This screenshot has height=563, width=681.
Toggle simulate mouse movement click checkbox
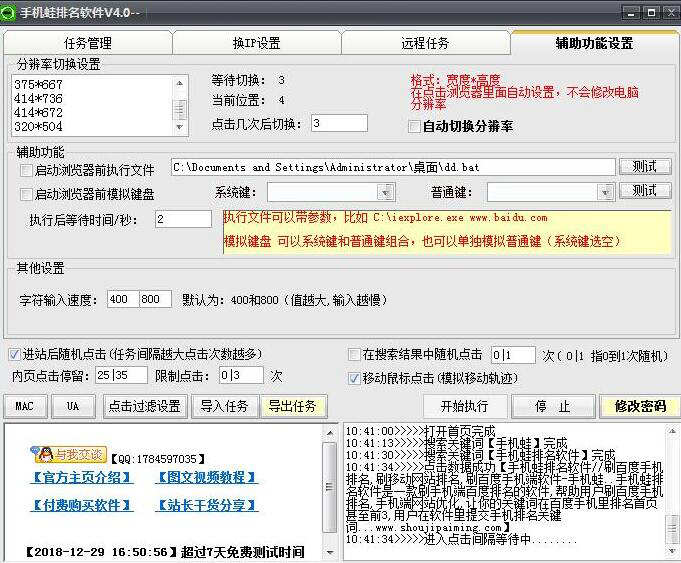[x=354, y=379]
